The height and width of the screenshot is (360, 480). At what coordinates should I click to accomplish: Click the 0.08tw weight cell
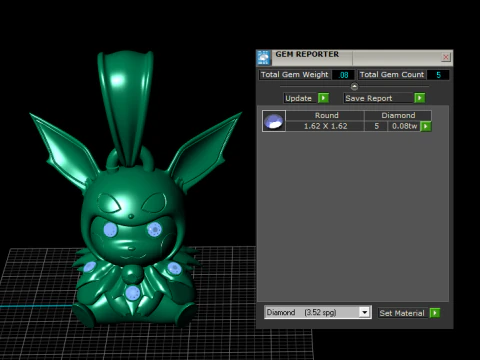(404, 126)
